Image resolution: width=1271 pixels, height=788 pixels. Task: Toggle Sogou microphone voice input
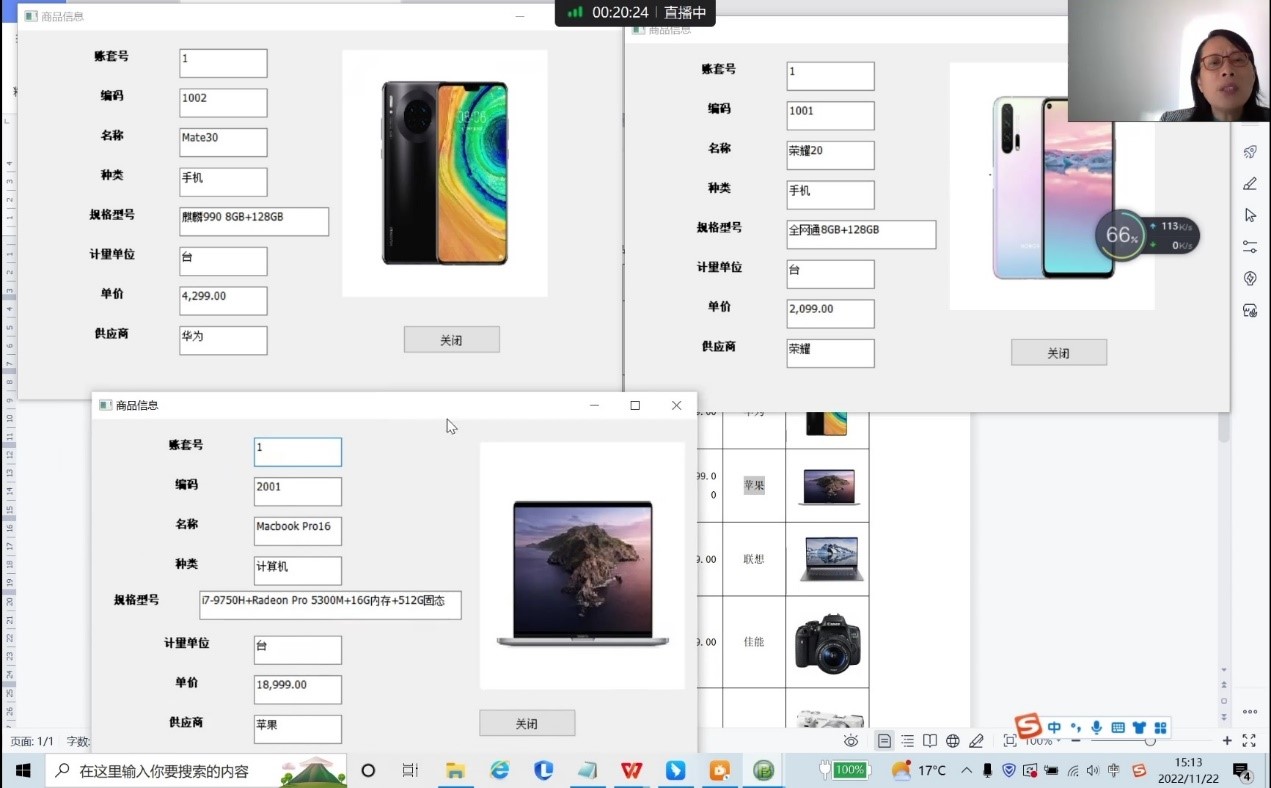coord(1097,728)
